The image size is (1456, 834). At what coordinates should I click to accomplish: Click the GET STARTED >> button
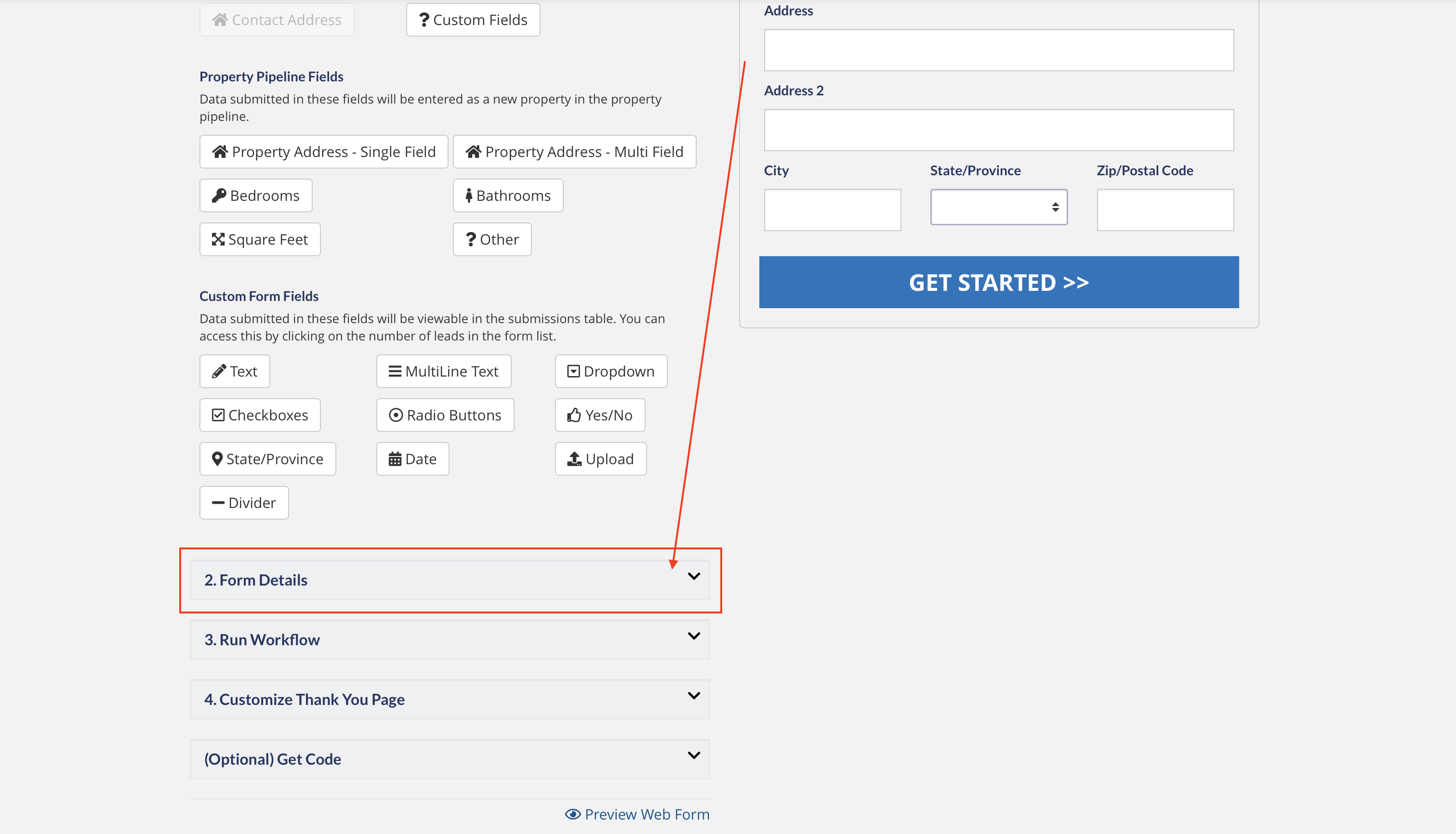(999, 282)
